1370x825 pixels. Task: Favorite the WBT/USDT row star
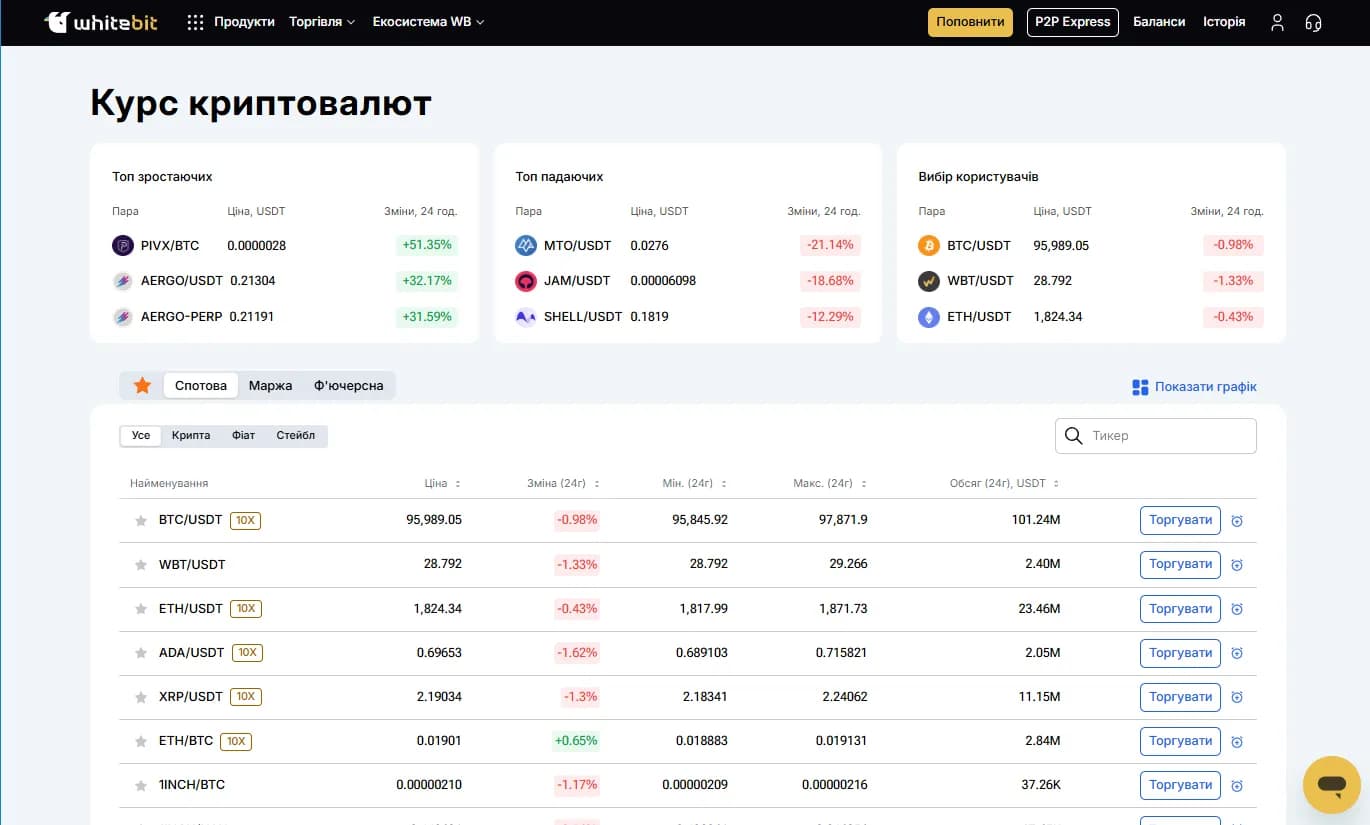pyautogui.click(x=141, y=564)
